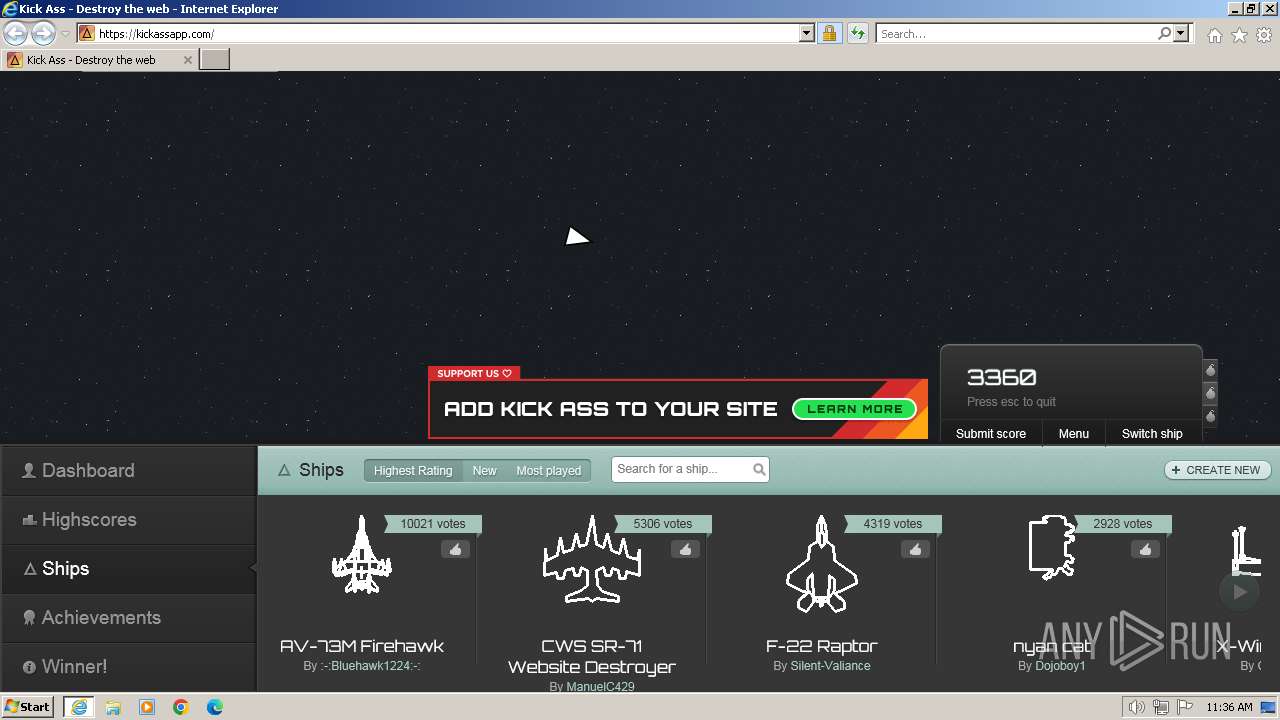Open media player taskbar icon
Image resolution: width=1280 pixels, height=720 pixels.
pos(147,707)
